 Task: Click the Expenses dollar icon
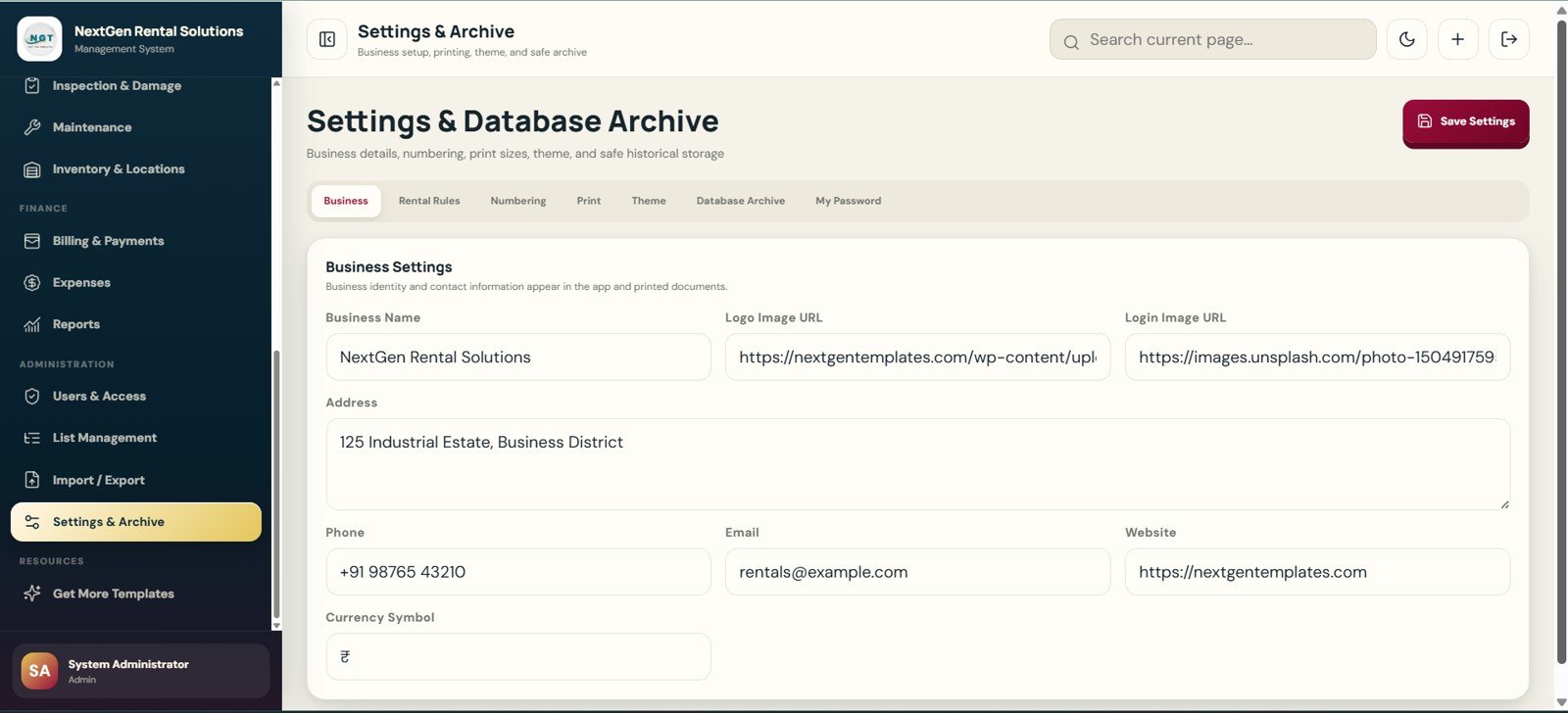[x=32, y=283]
